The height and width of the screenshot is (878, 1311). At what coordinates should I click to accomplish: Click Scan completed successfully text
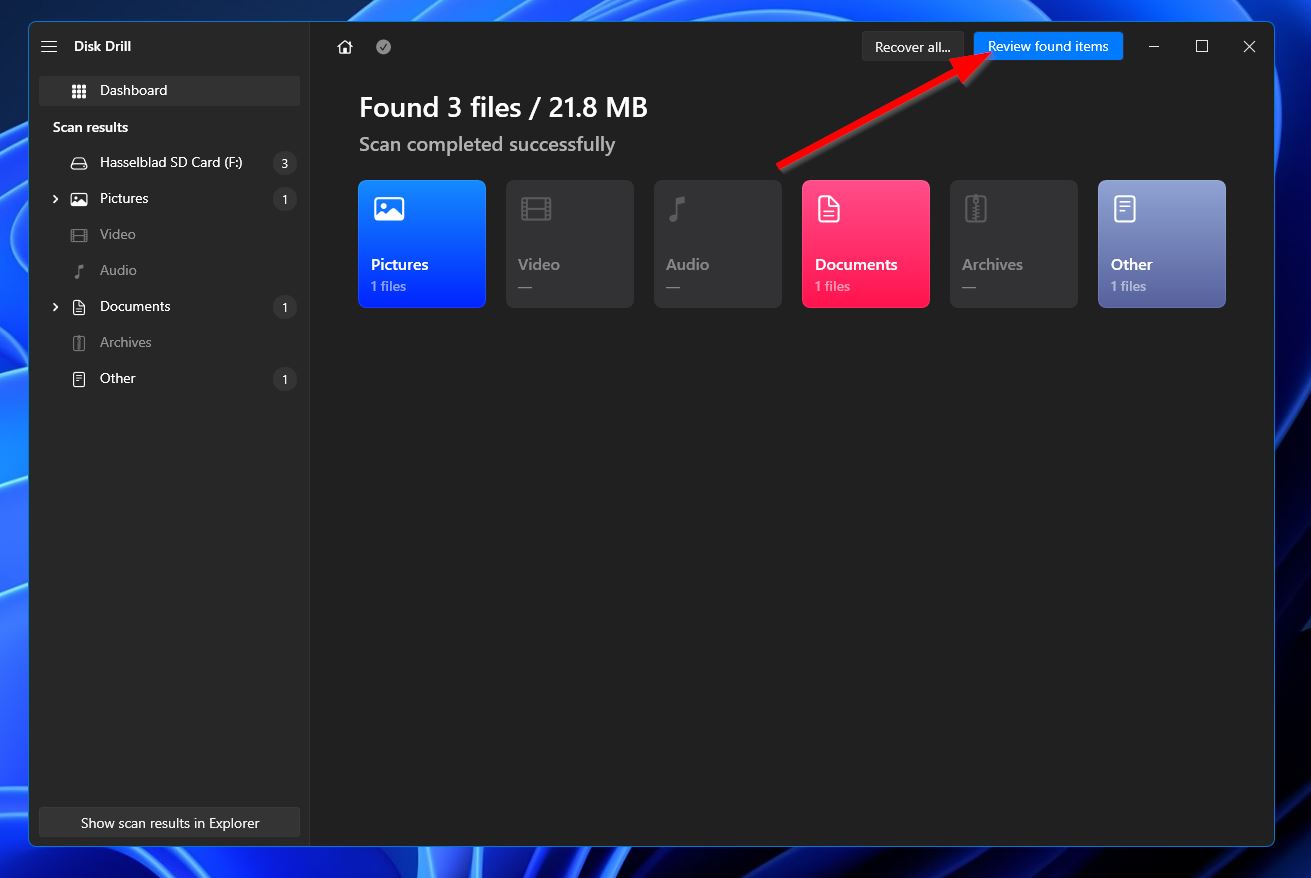coord(487,144)
